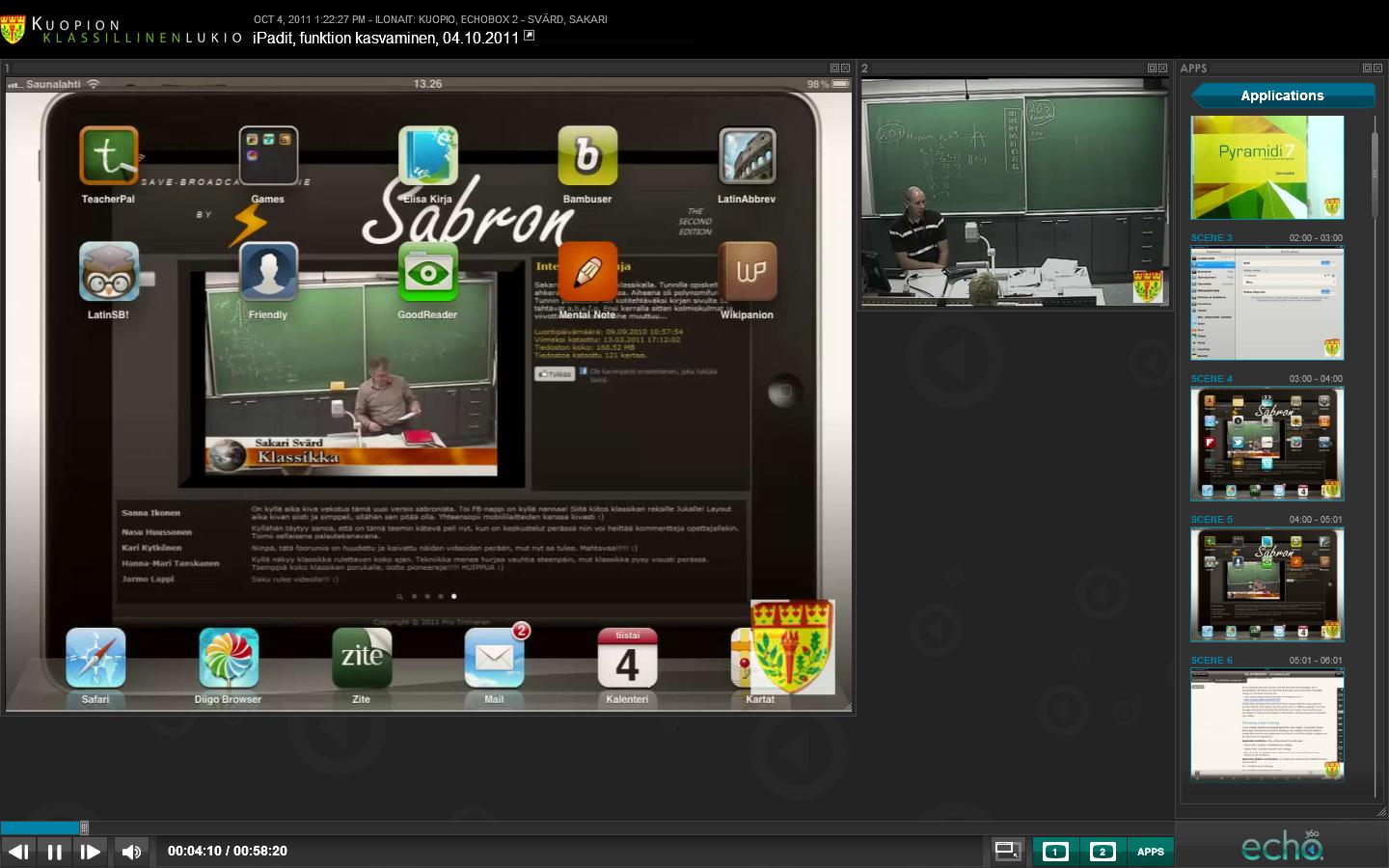This screenshot has width=1389, height=868.
Task: Jump to the Pyramidi 7 scene thumbnail
Action: [1267, 167]
